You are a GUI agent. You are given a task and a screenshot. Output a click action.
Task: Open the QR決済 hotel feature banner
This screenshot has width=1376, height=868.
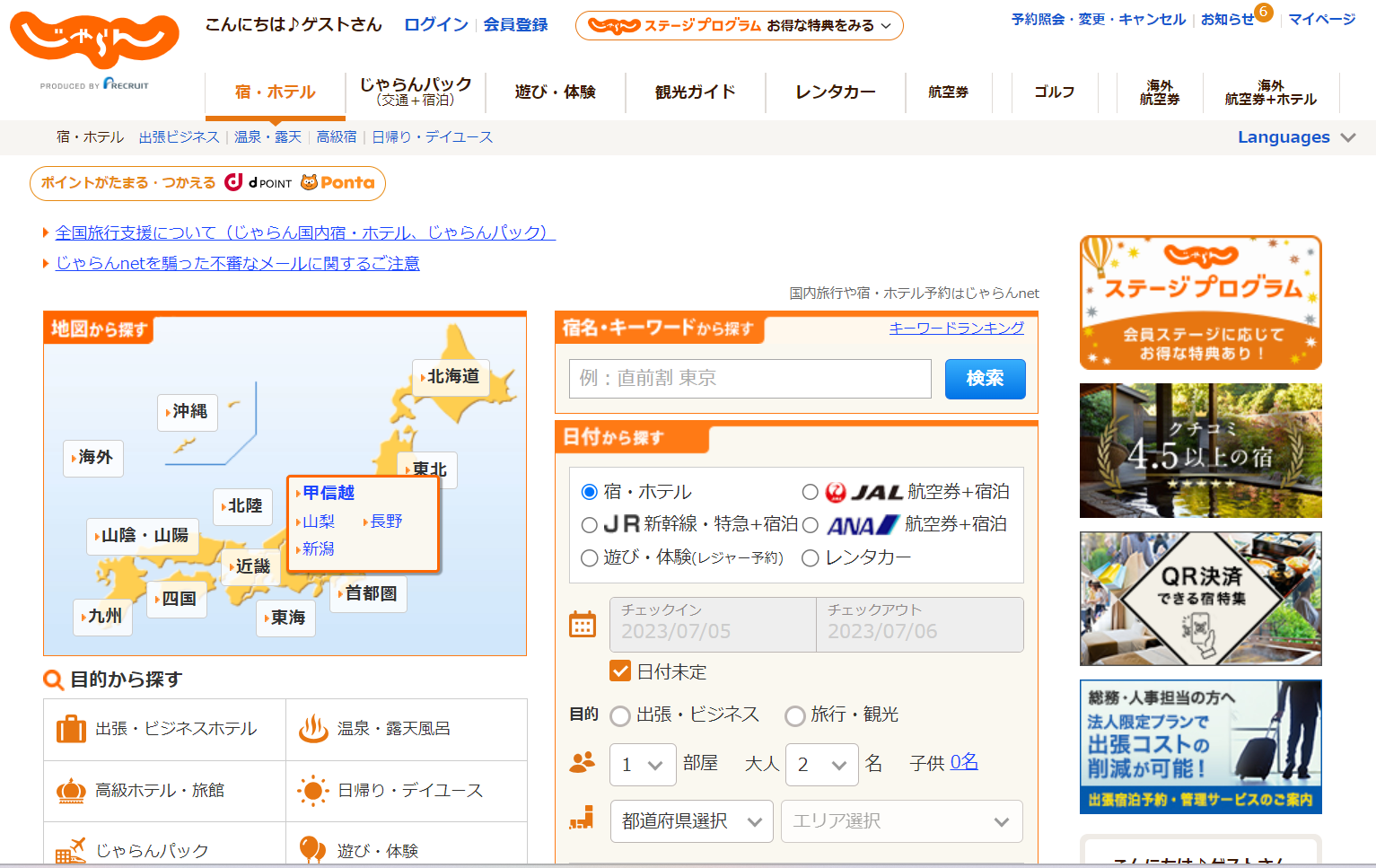tap(1200, 599)
